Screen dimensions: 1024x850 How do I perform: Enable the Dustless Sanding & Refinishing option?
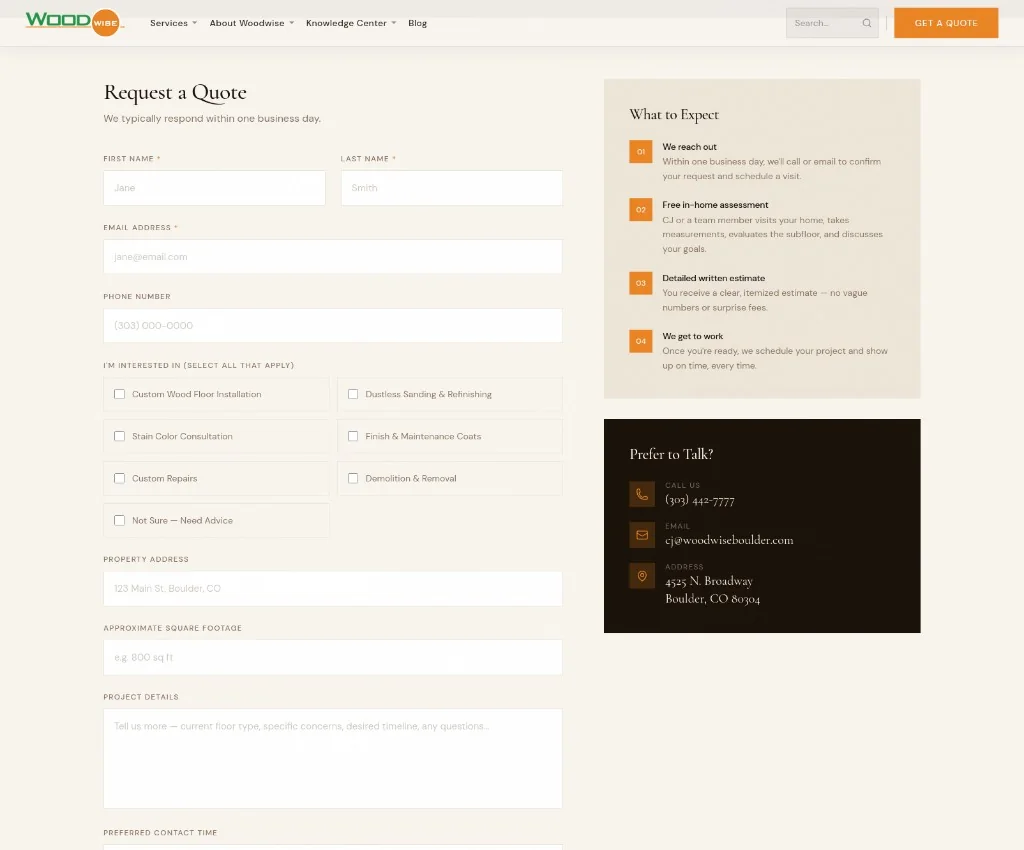click(x=353, y=394)
